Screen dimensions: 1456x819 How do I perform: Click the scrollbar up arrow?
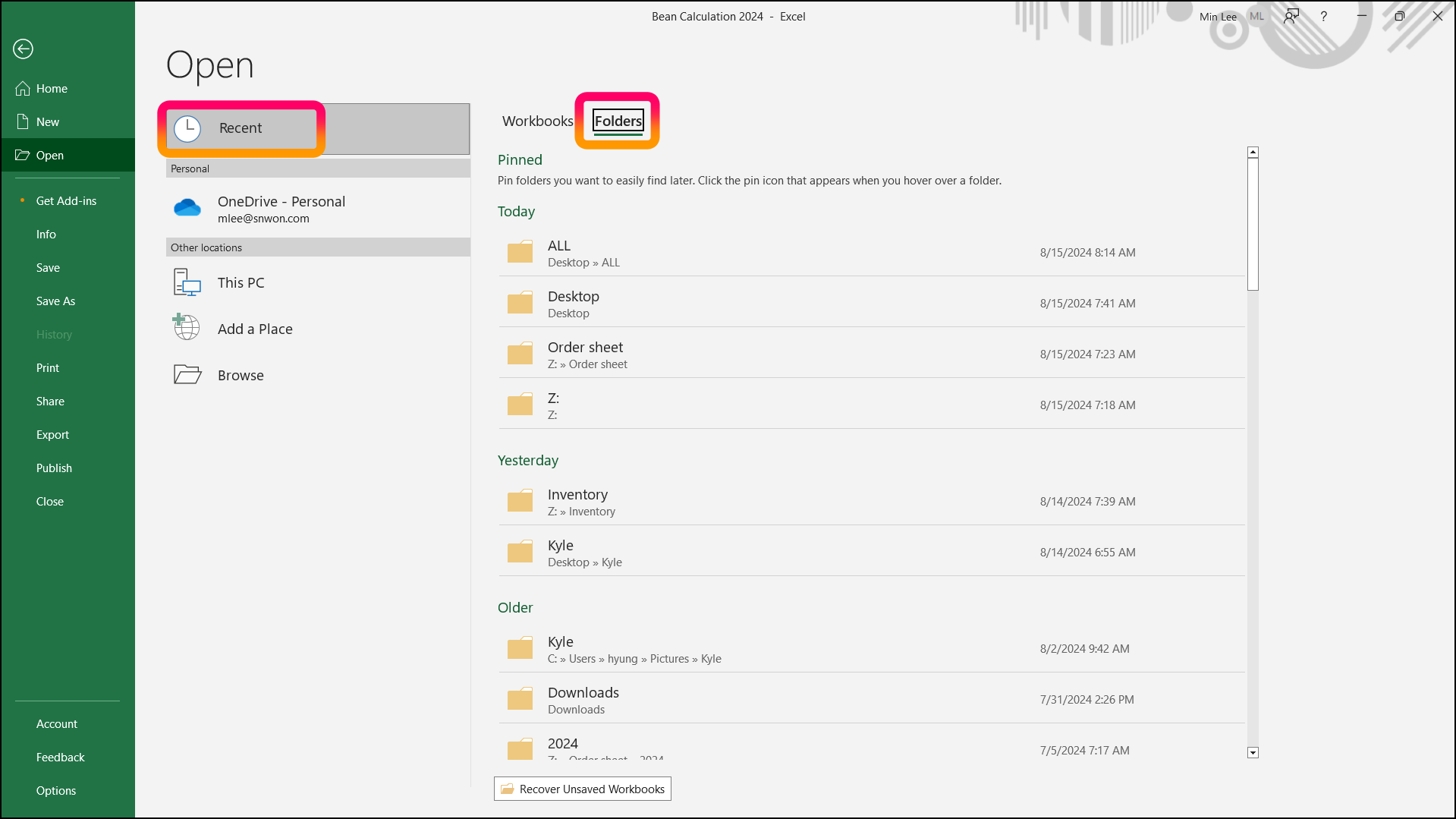1253,153
